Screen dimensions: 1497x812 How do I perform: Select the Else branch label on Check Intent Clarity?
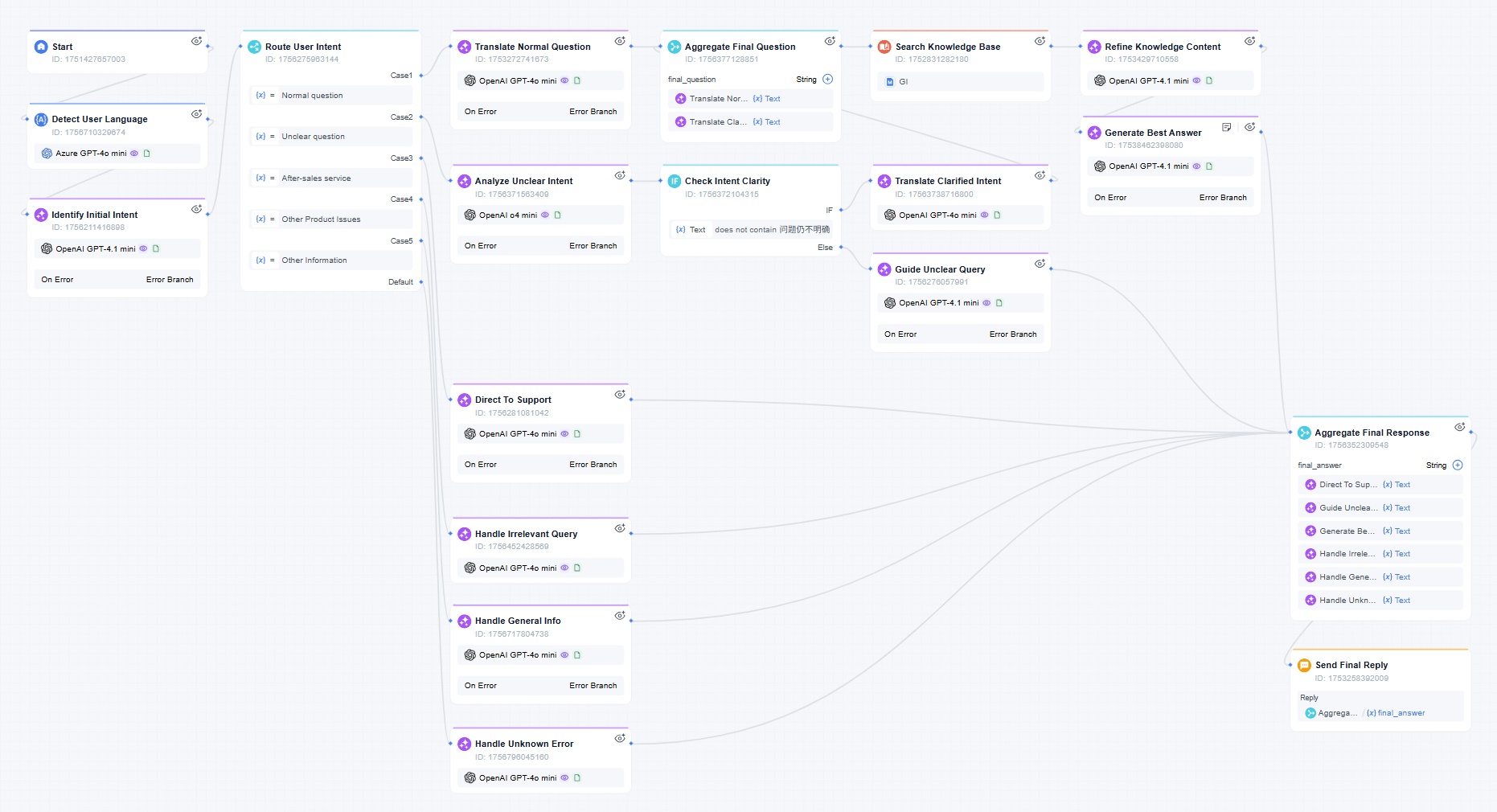(825, 247)
